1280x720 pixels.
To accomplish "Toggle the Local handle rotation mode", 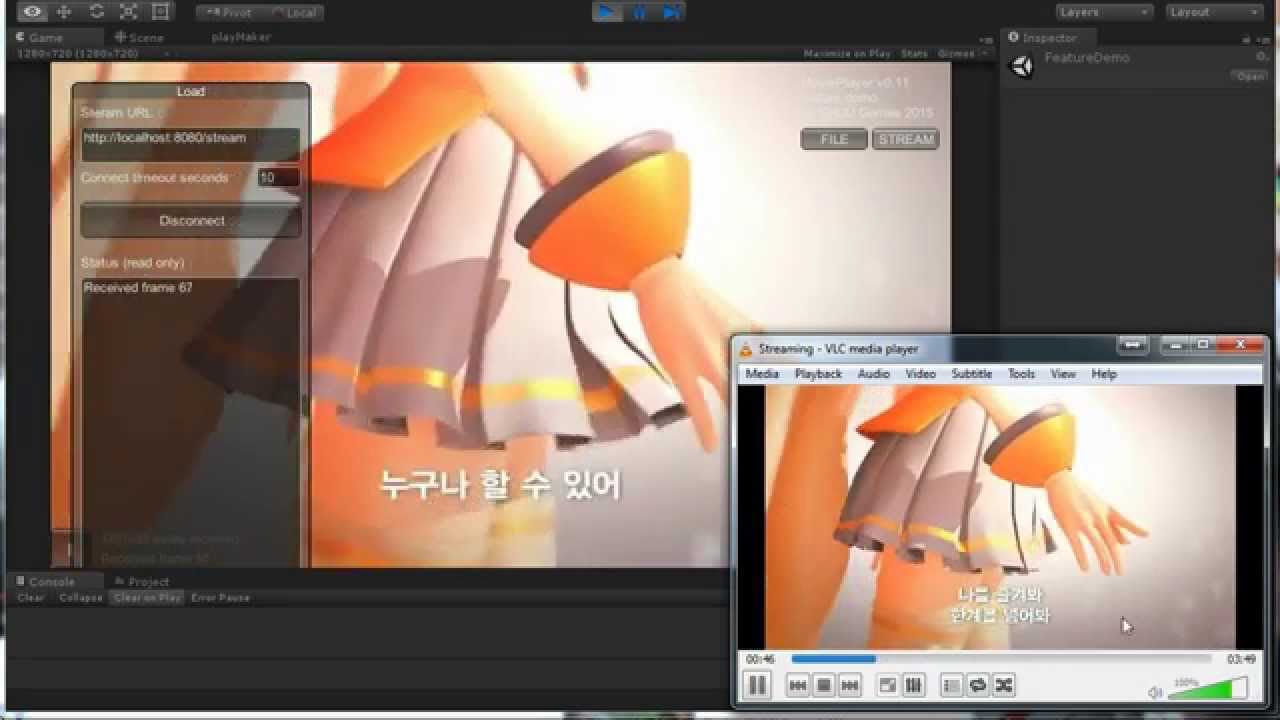I will (x=293, y=12).
